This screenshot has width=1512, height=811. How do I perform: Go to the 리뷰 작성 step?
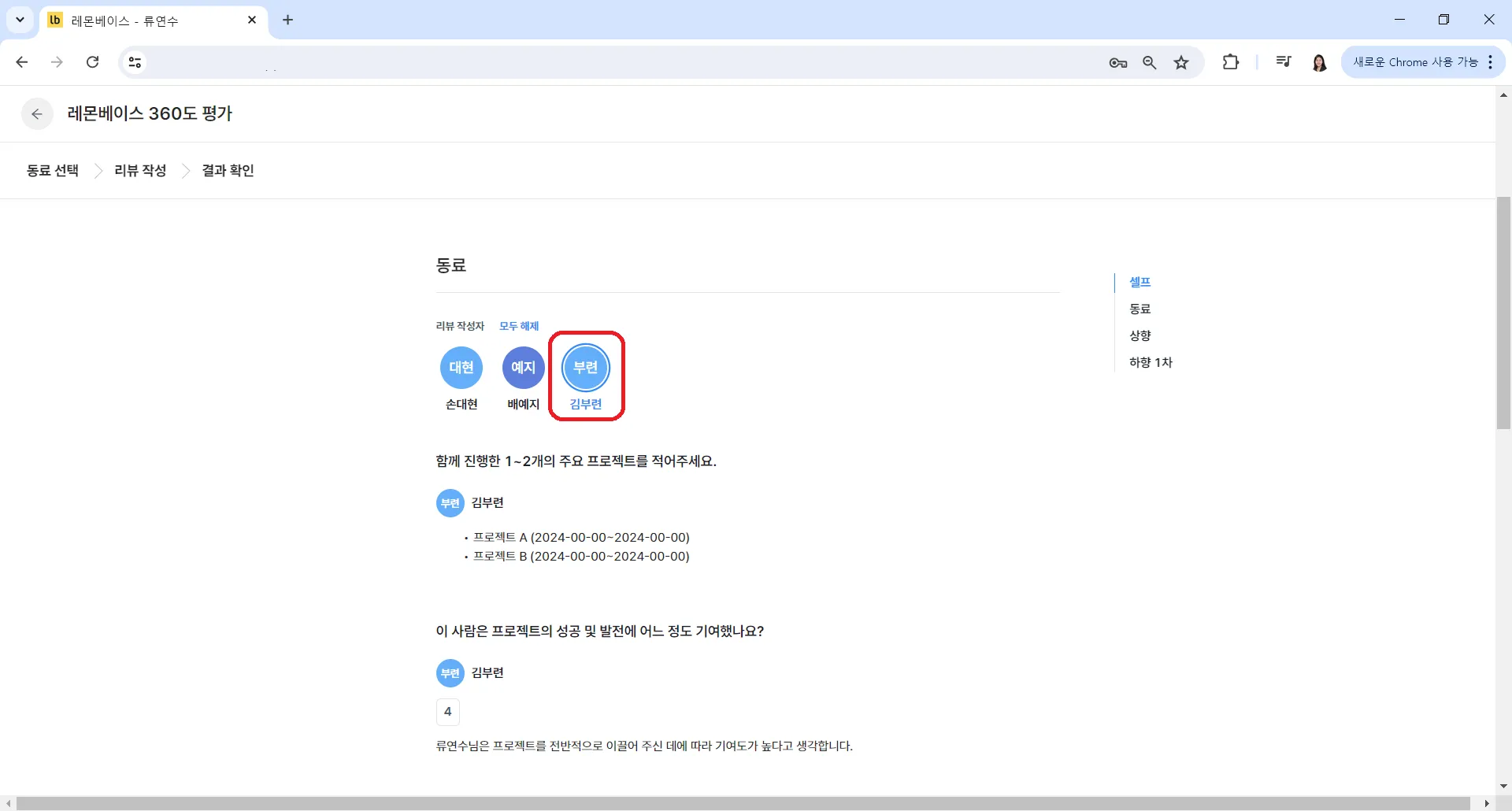pos(140,171)
